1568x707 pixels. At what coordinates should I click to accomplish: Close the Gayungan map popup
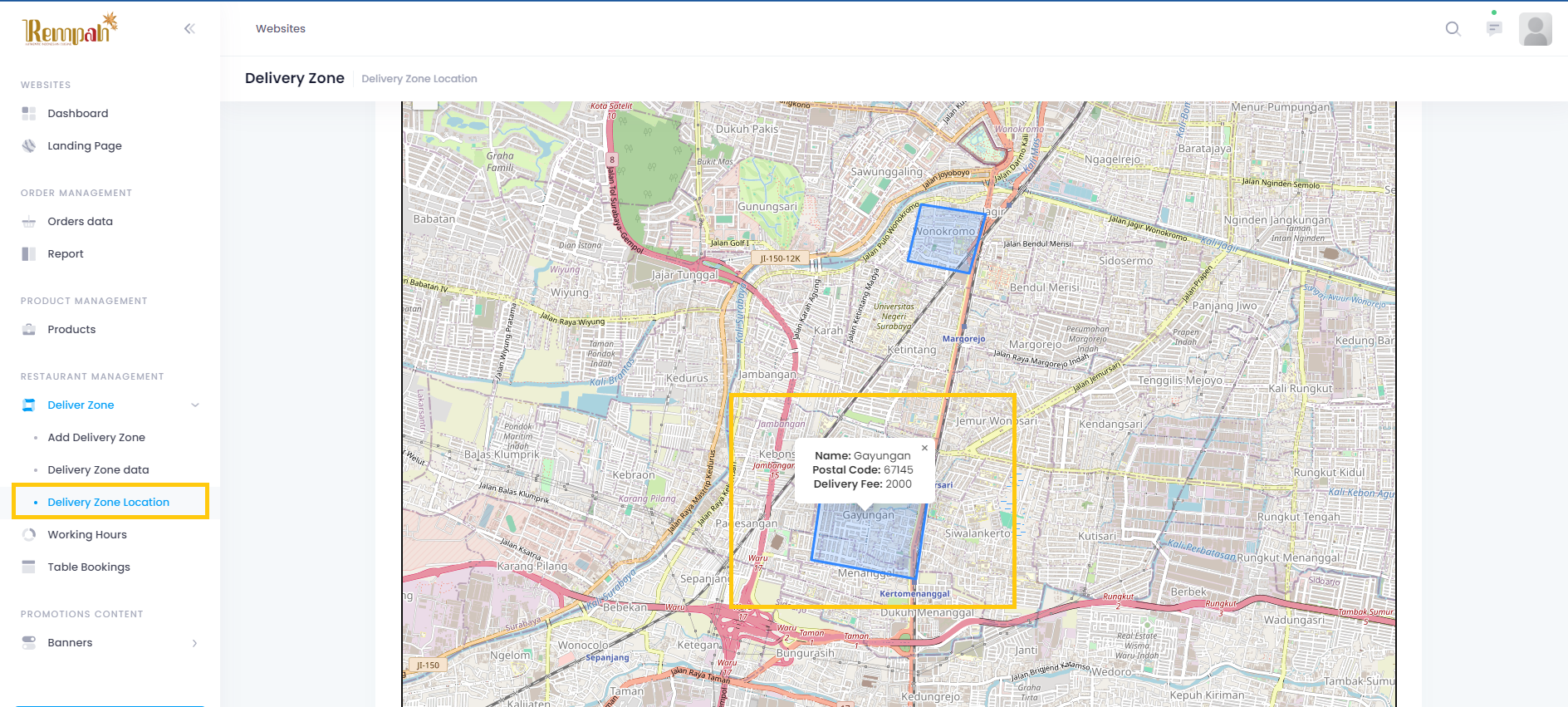[x=924, y=448]
